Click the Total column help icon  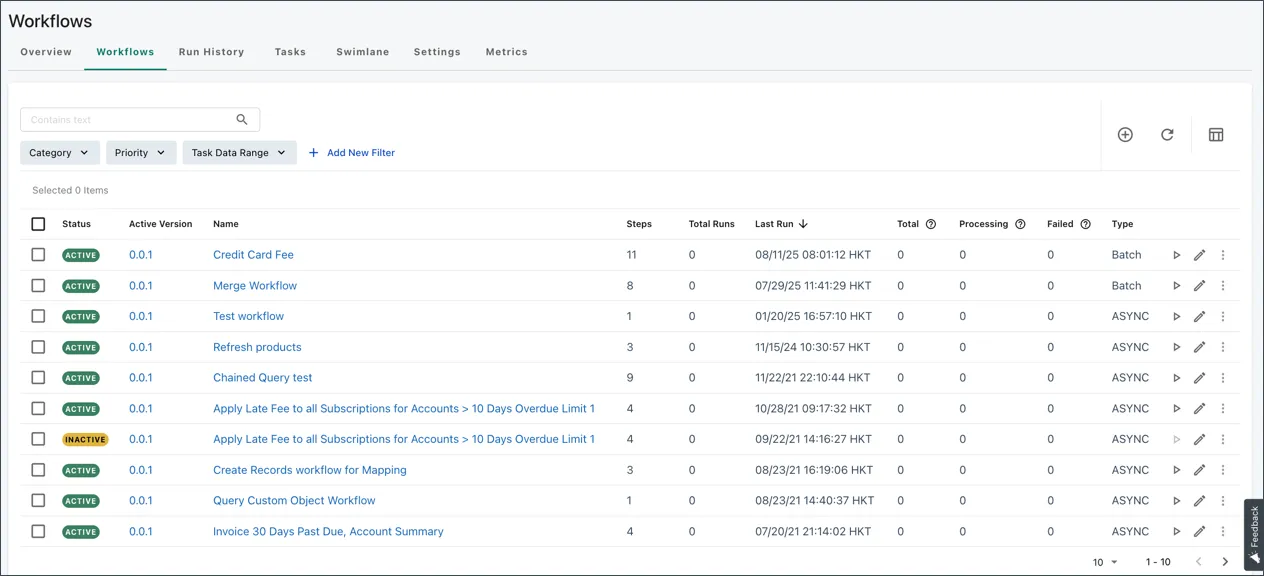pyautogui.click(x=931, y=224)
